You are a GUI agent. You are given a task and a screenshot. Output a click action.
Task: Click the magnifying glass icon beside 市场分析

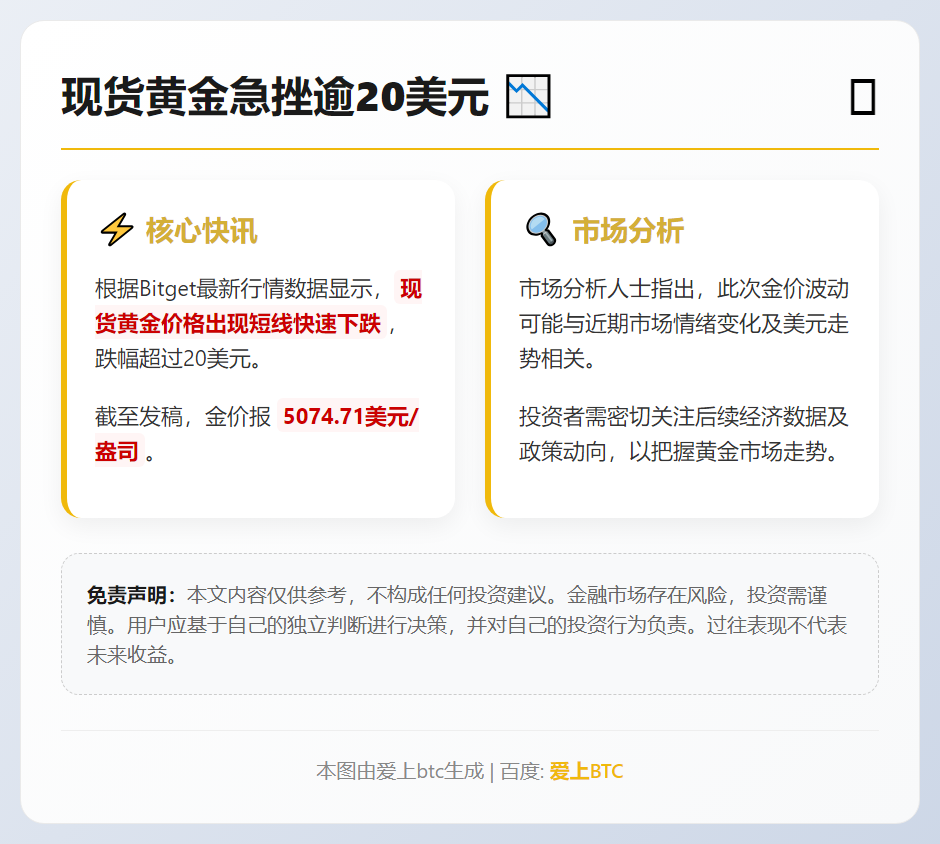541,230
